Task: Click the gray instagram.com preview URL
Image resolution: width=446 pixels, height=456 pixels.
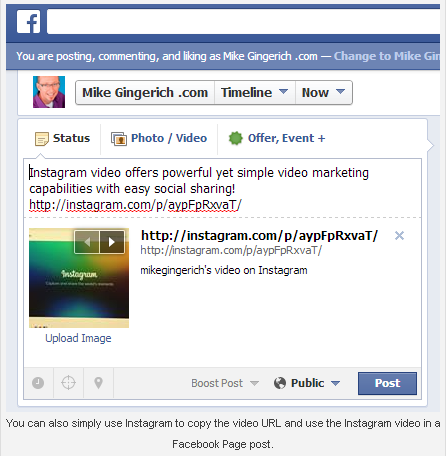Action: point(231,250)
